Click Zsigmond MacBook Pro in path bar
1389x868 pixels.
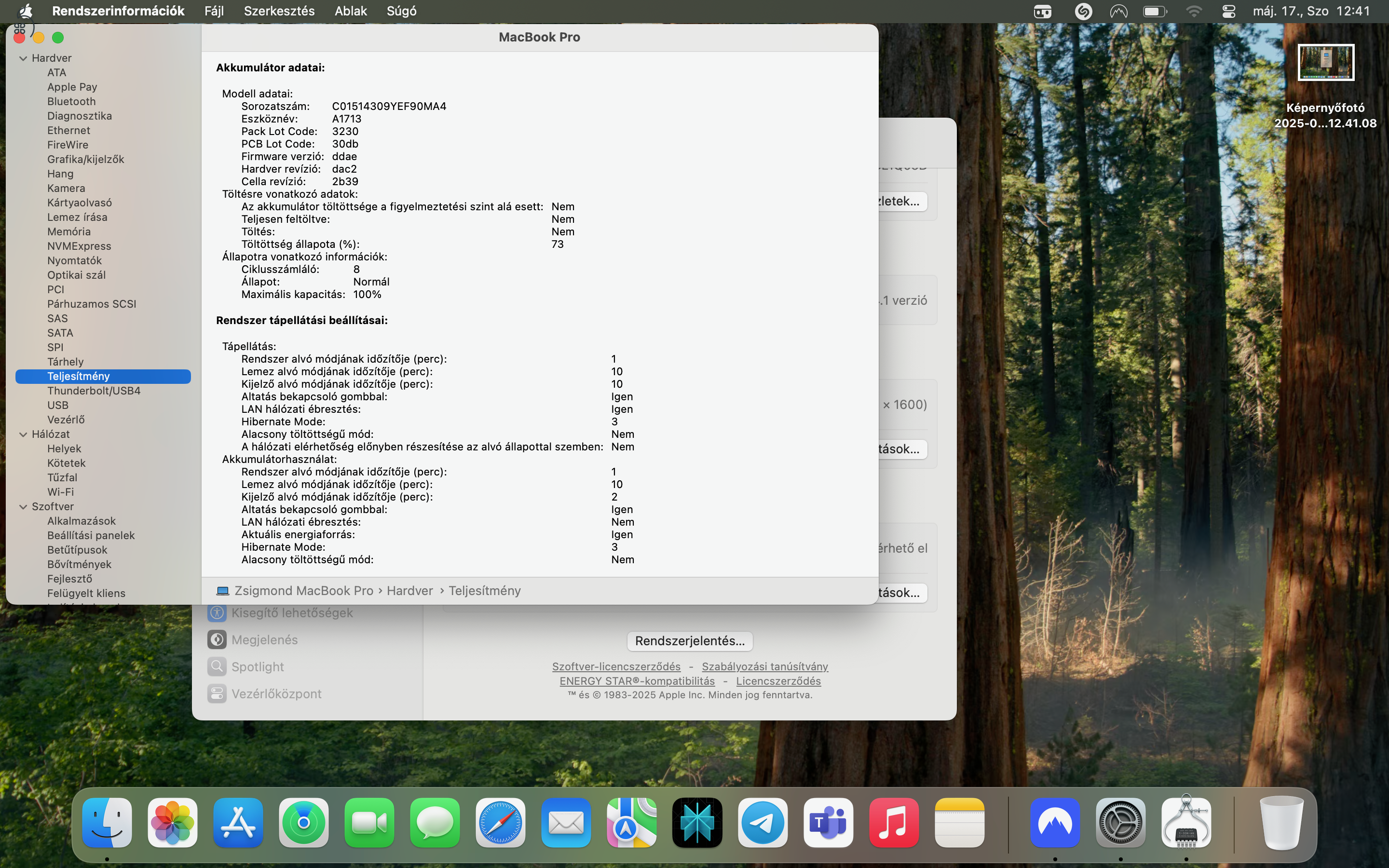(x=304, y=591)
